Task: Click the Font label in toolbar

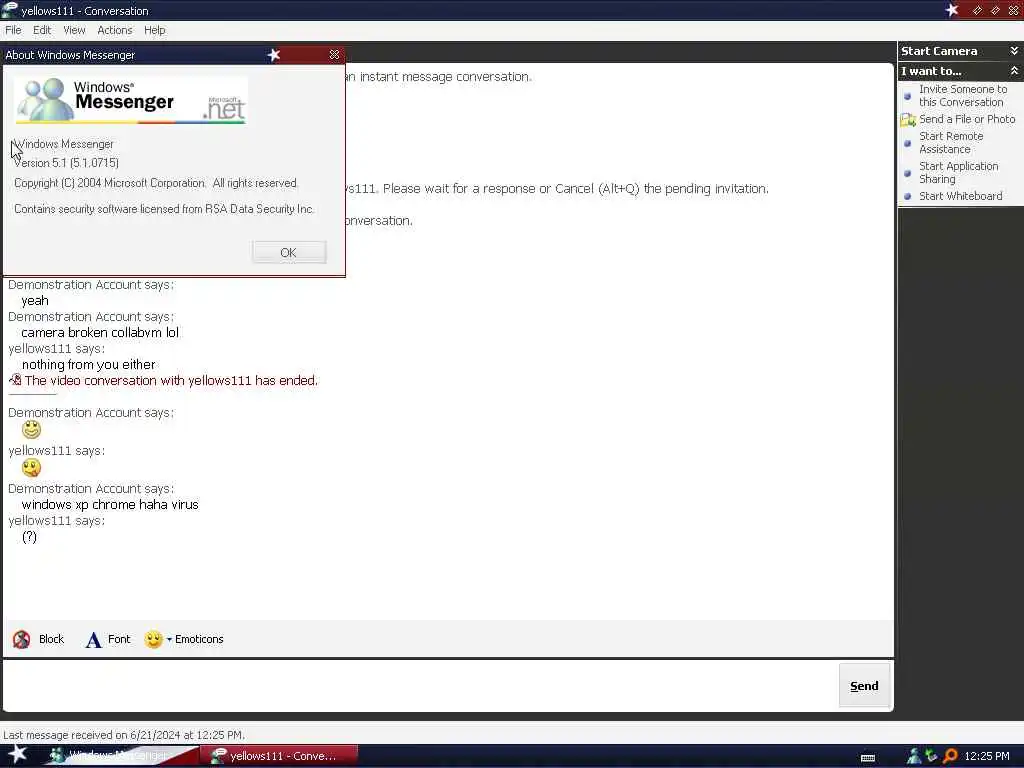Action: tap(119, 639)
